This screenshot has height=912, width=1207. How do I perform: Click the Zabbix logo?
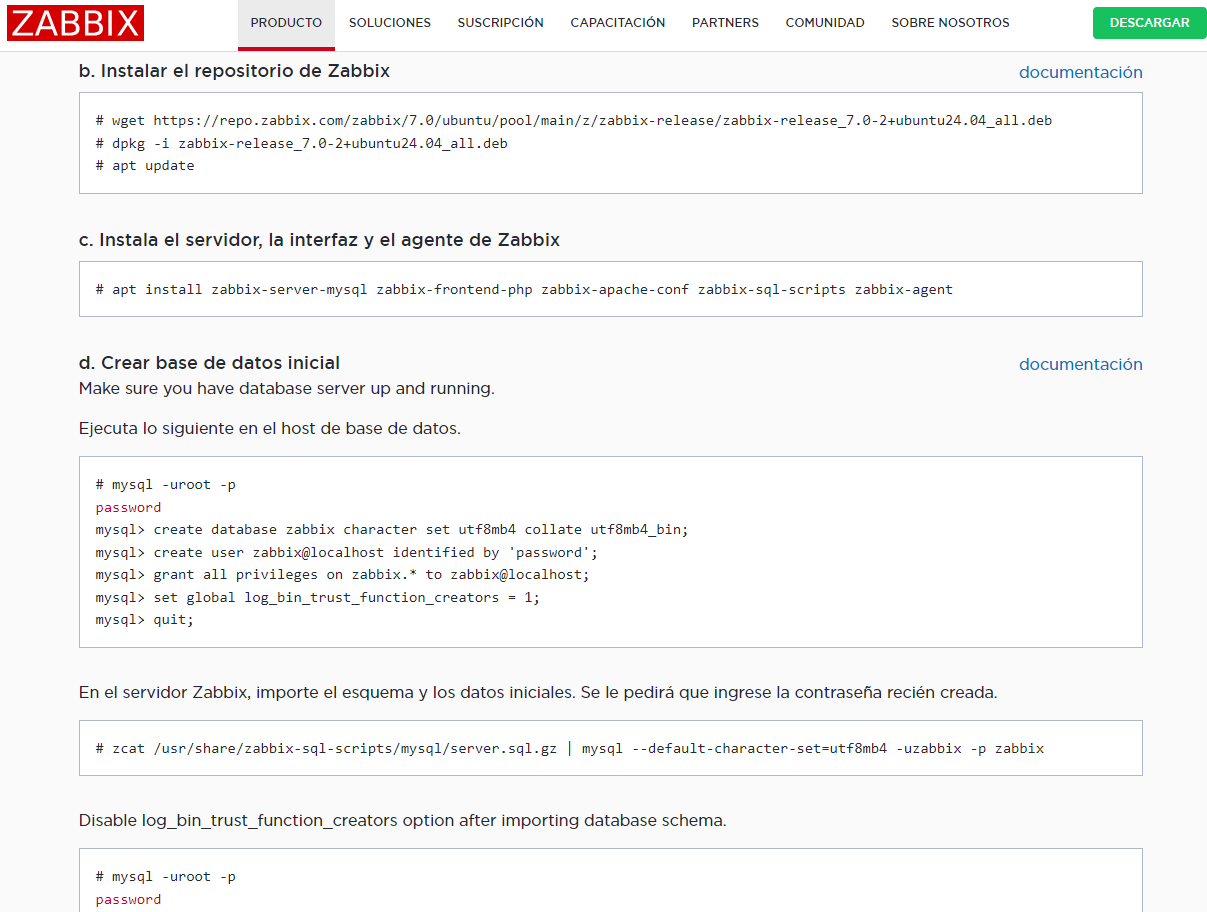[x=75, y=23]
